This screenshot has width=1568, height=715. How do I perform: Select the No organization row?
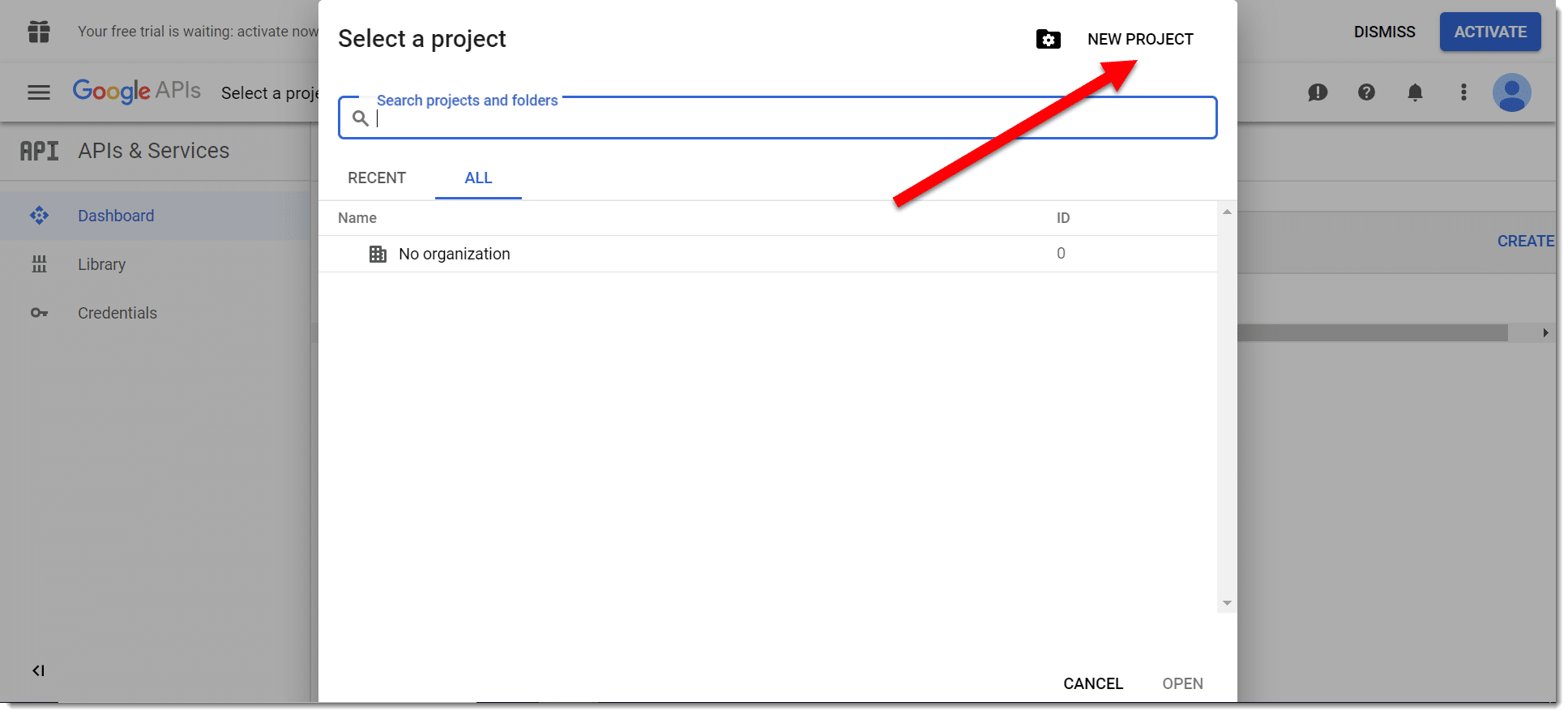(x=767, y=254)
